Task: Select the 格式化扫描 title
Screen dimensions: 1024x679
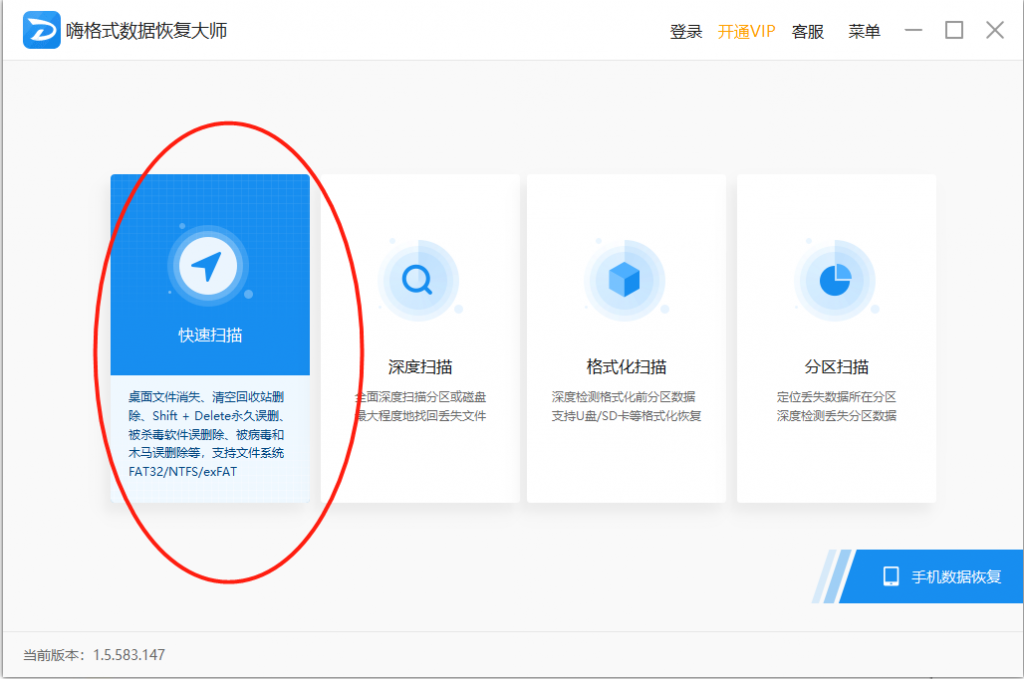Action: coord(626,367)
